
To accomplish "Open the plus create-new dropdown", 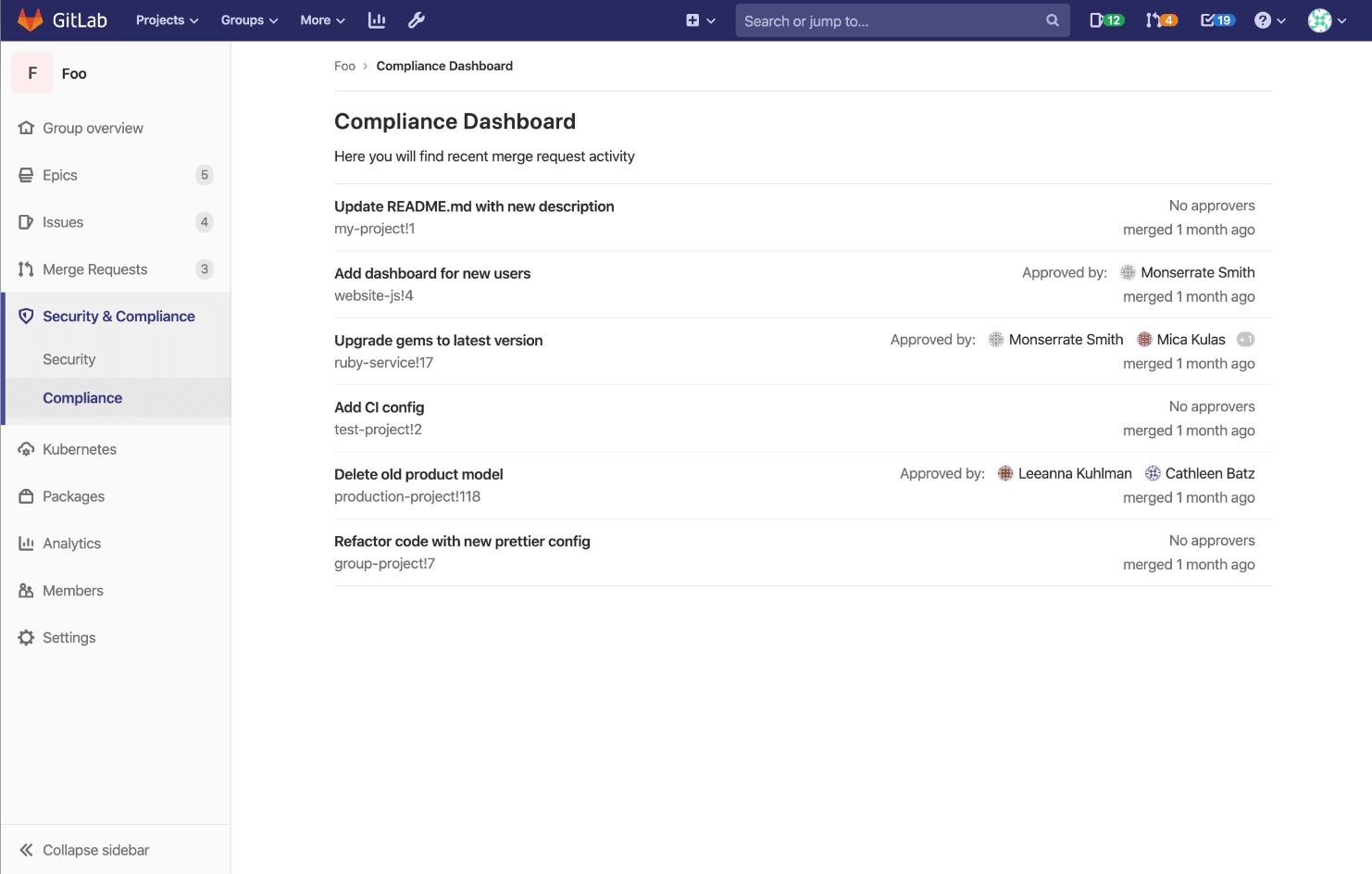I will pyautogui.click(x=701, y=19).
